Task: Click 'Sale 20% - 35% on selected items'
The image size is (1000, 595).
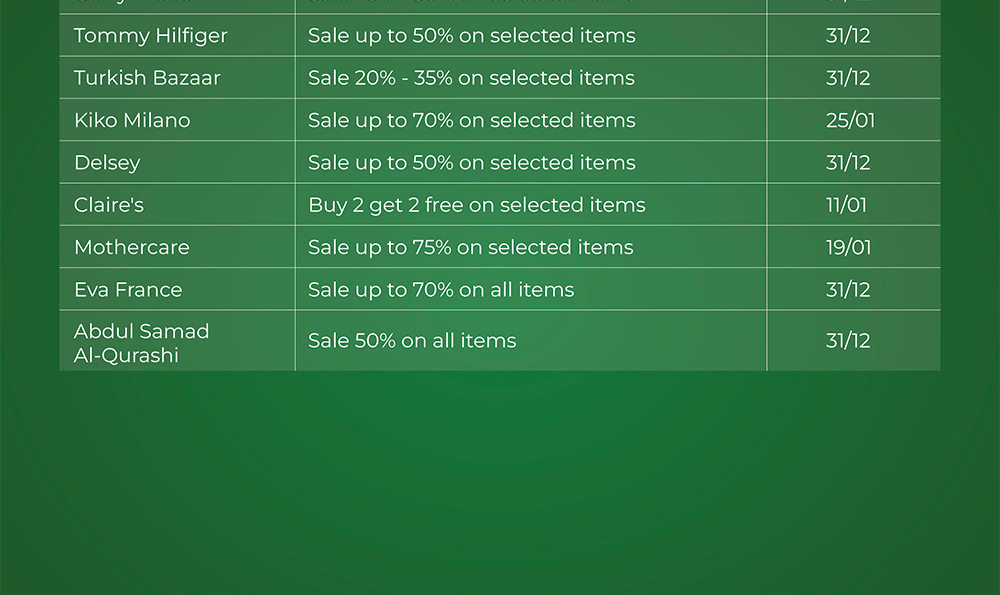Action: (x=471, y=78)
